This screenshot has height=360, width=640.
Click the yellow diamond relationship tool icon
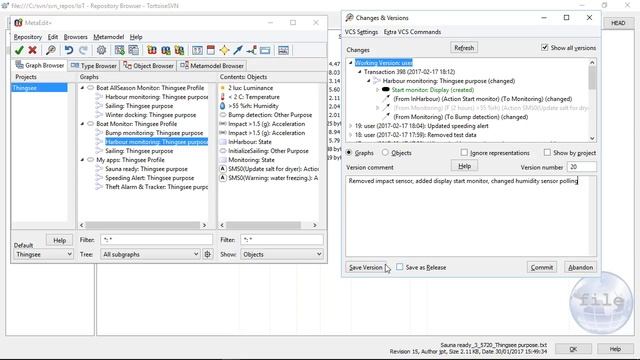coord(224,50)
